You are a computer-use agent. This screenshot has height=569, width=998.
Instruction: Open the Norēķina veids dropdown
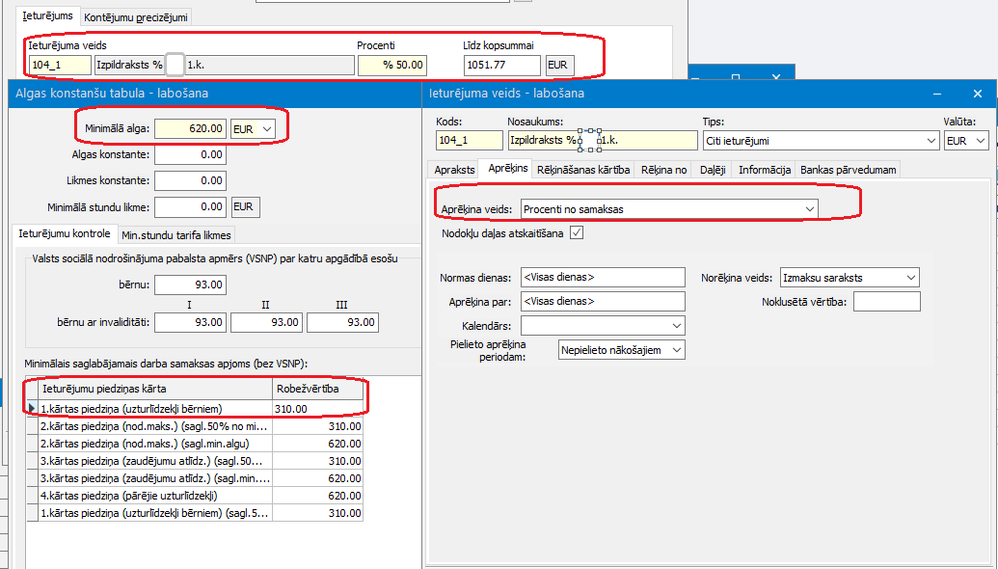coord(909,277)
